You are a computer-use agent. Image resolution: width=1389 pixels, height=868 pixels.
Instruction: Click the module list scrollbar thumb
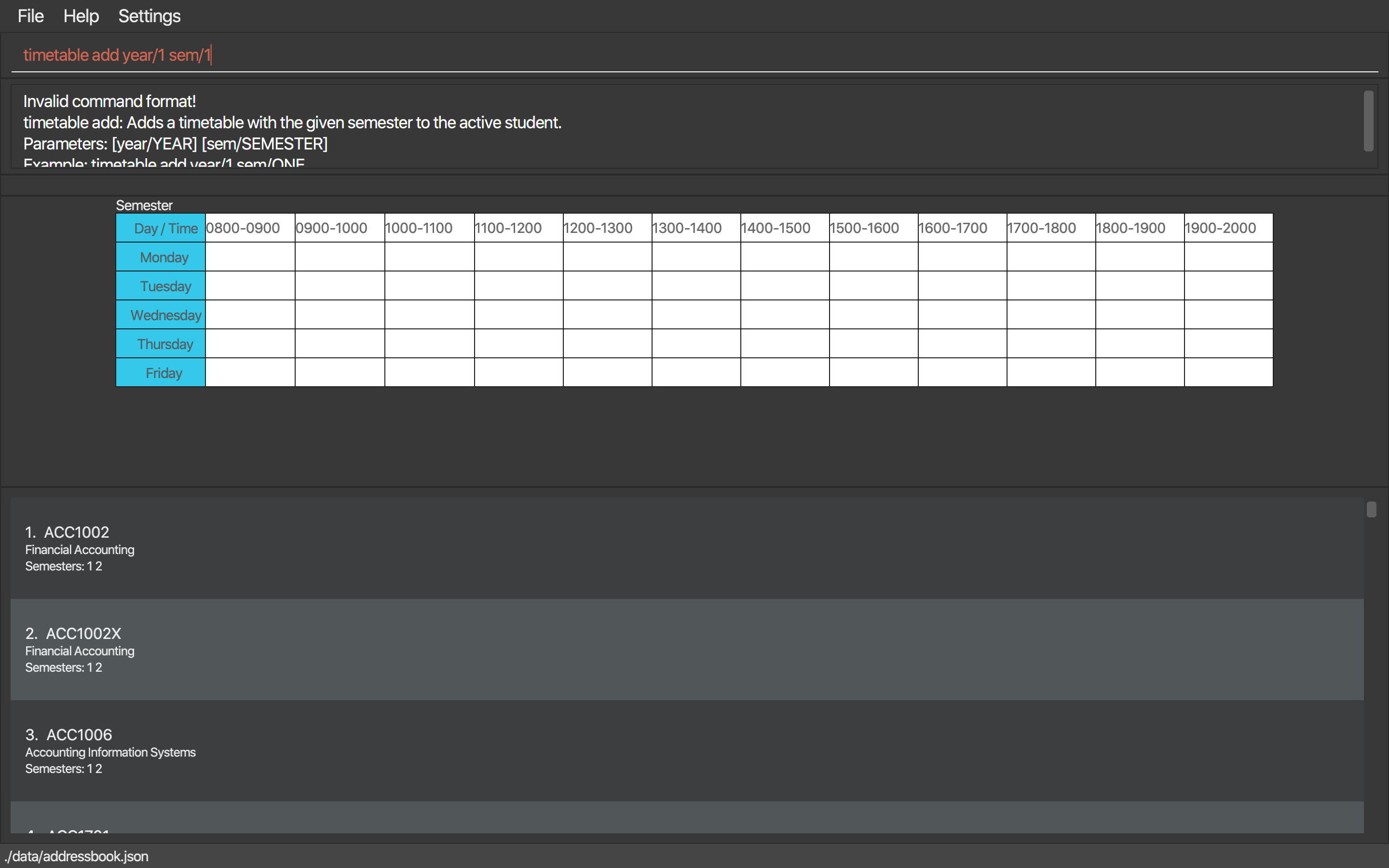pyautogui.click(x=1371, y=509)
